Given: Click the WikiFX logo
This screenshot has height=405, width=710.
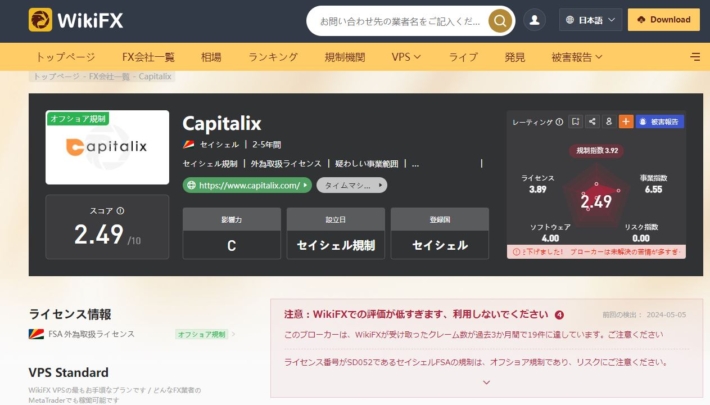Looking at the screenshot, I should 76,20.
